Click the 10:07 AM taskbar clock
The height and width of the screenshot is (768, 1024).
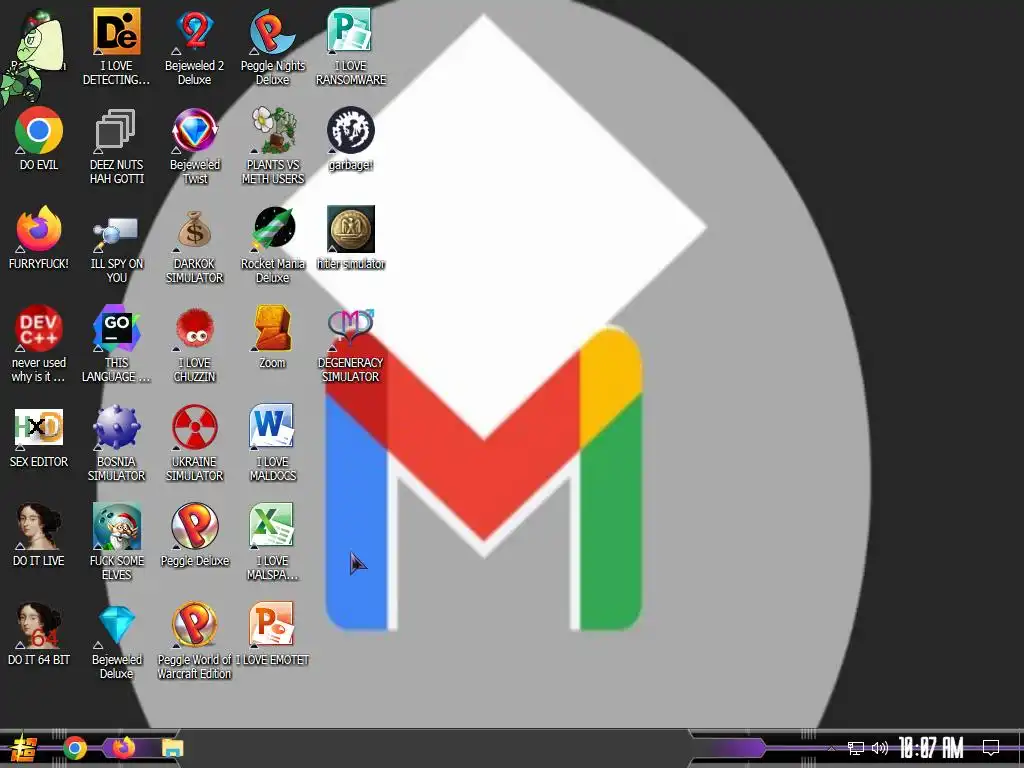(931, 748)
